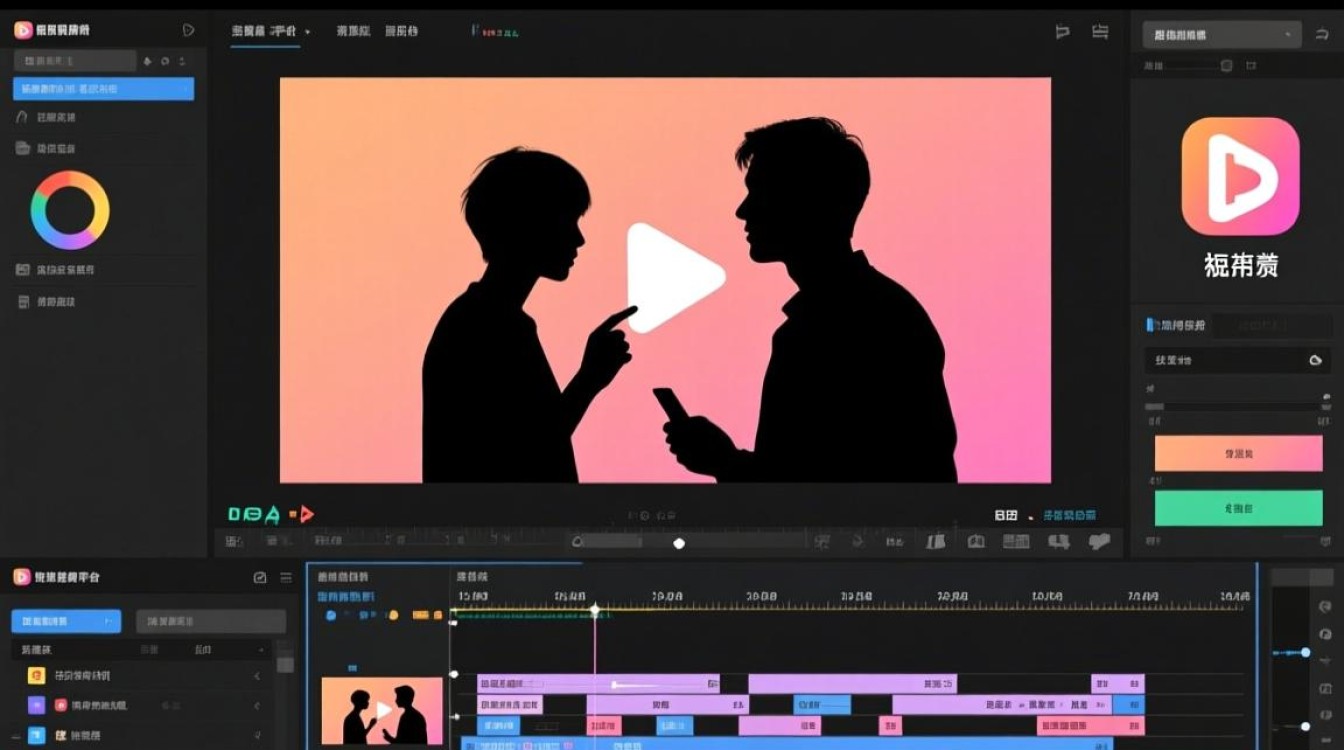Click the arch-shaped icon sidebar item
This screenshot has height=750, width=1344.
(x=22, y=117)
